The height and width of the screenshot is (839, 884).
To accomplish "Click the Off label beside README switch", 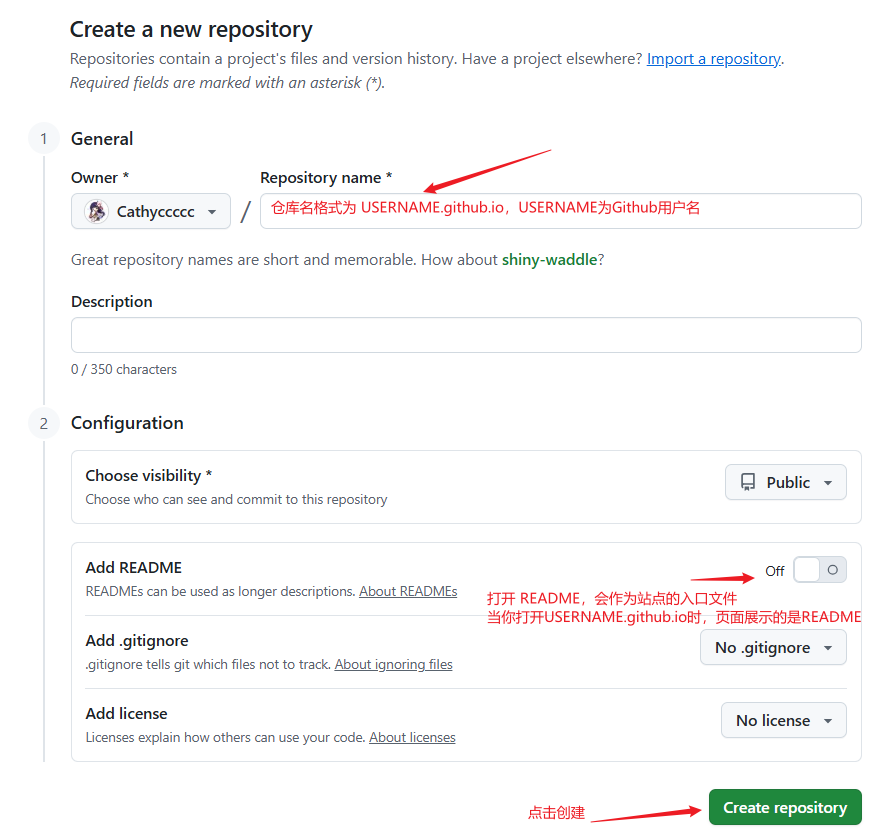I will 775,571.
